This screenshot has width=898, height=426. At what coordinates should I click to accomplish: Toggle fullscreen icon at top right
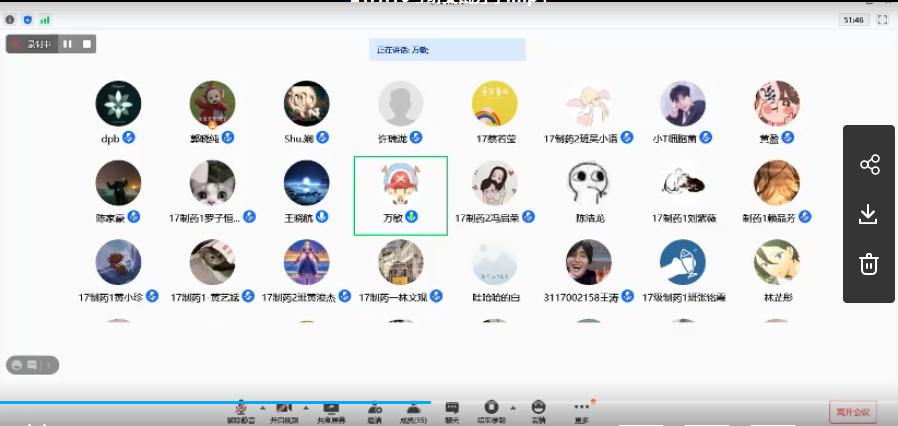[x=883, y=19]
